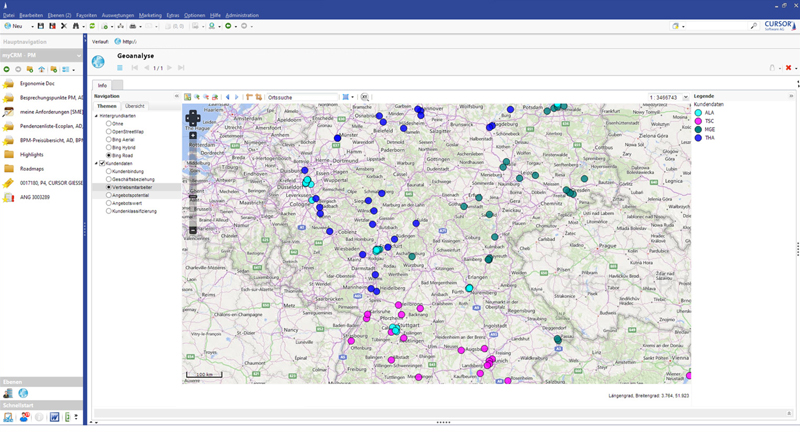This screenshot has height=432, width=800.
Task: Open the map scale 1:3466743 dropdown
Action: (x=686, y=98)
